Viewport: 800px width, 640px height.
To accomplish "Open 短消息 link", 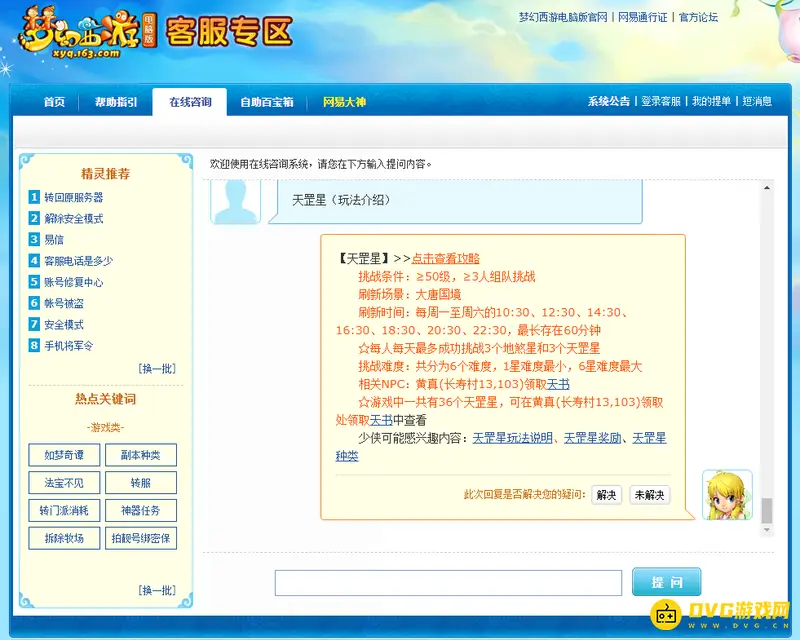I will (x=757, y=101).
